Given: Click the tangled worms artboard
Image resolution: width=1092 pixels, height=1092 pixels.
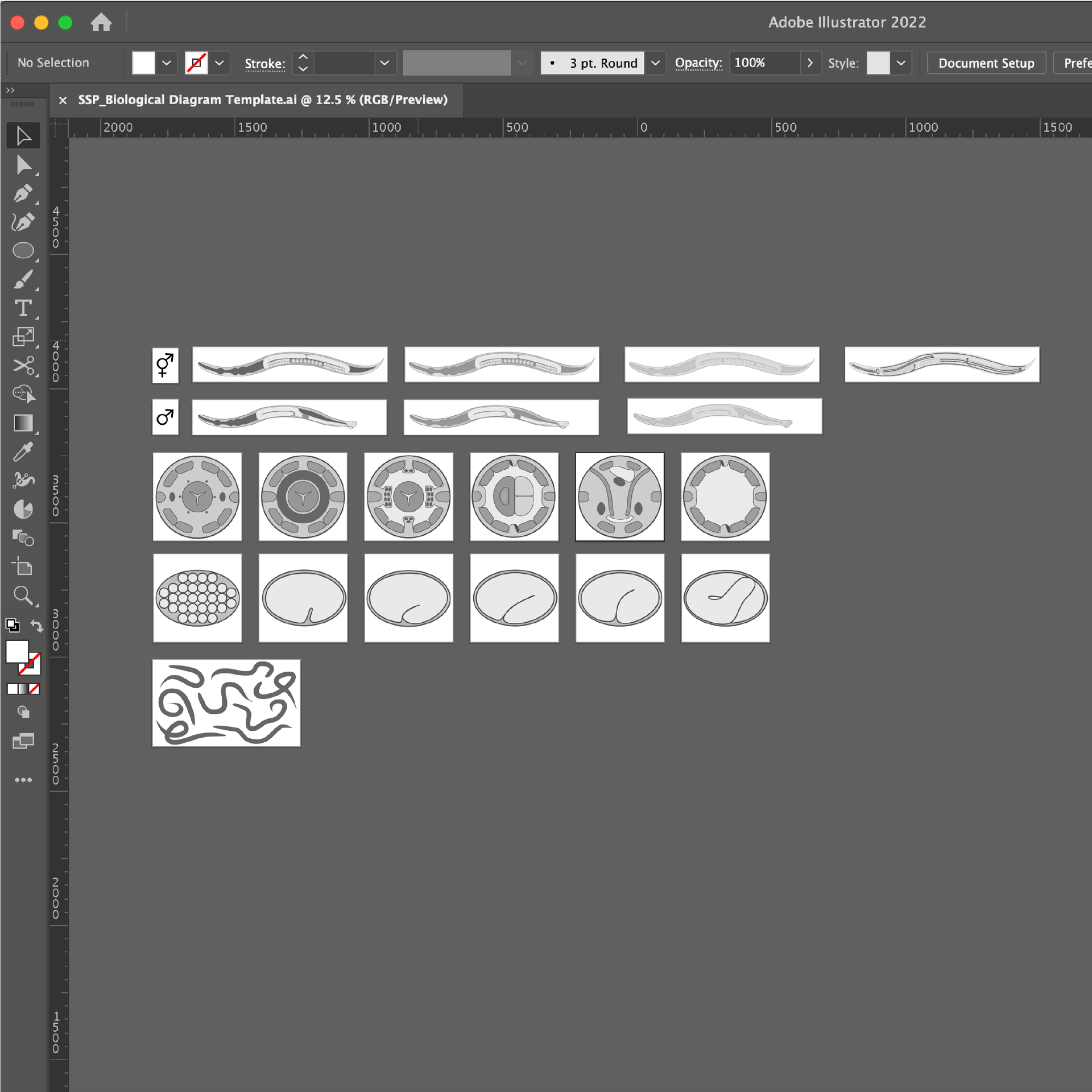Looking at the screenshot, I should tap(226, 703).
